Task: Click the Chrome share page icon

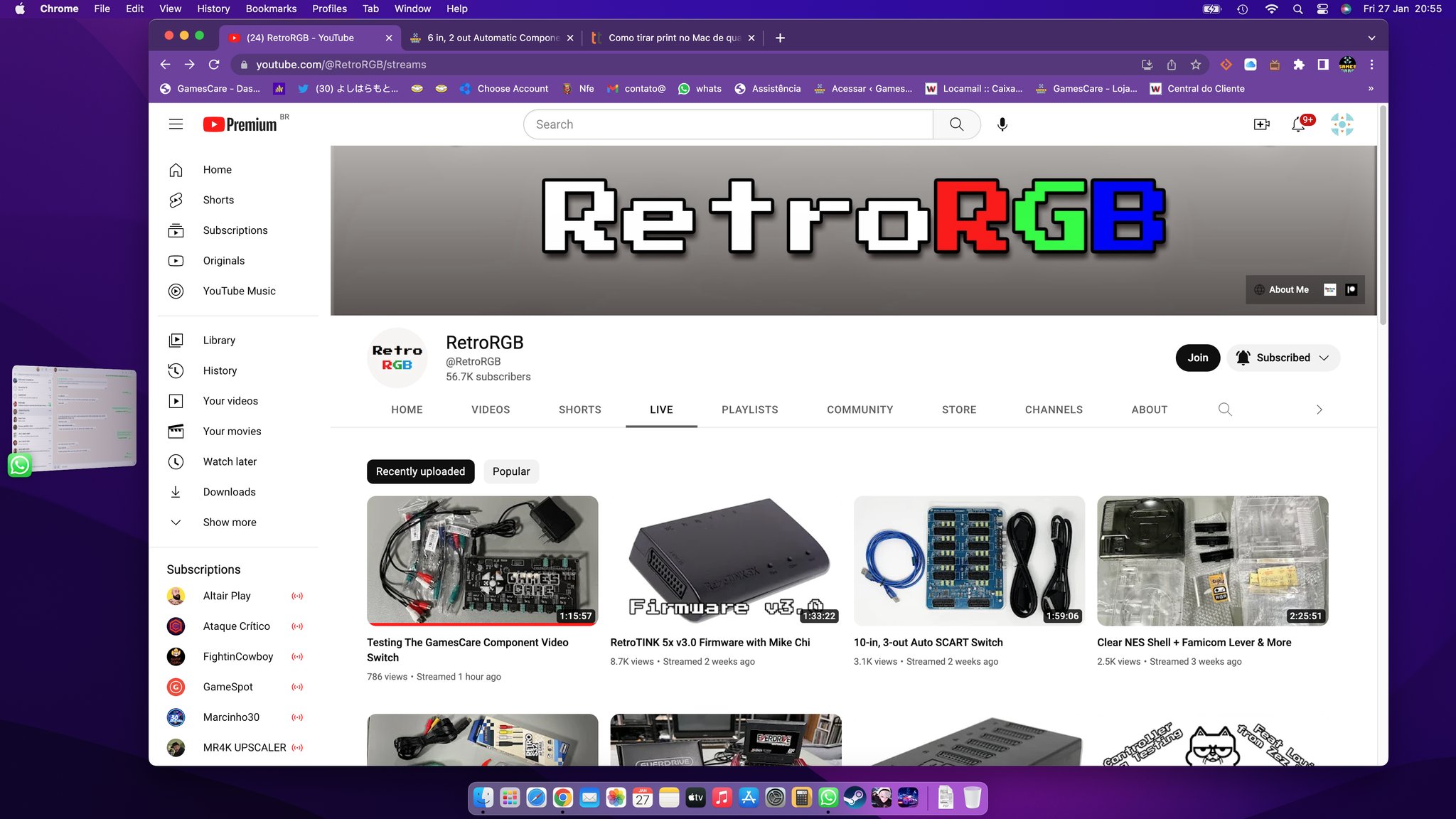Action: (1172, 65)
